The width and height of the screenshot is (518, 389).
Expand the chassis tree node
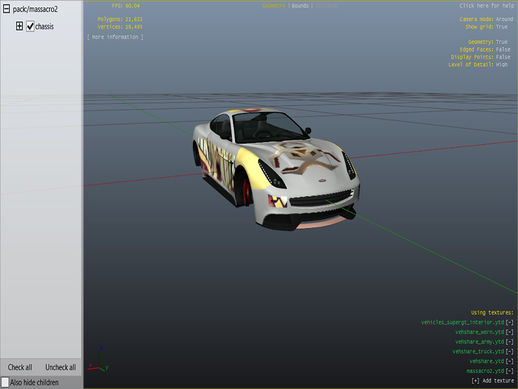click(x=19, y=26)
